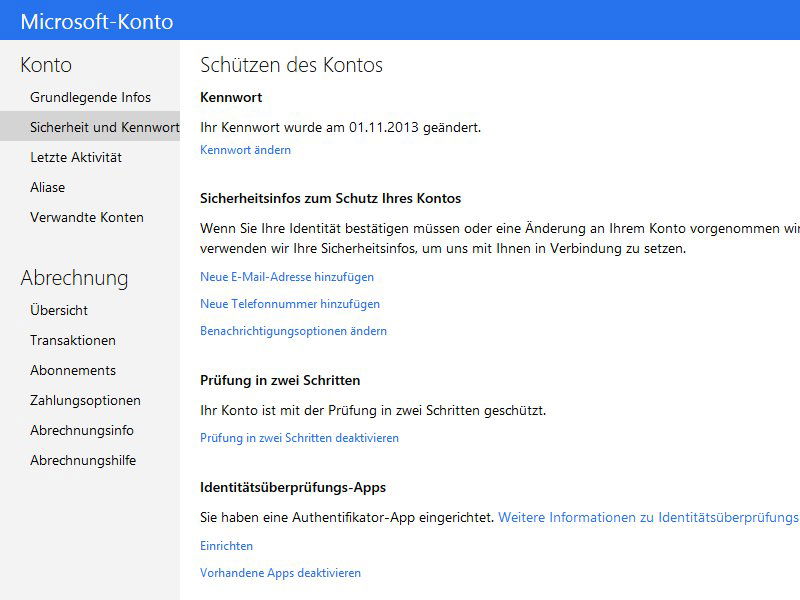Click the Kennwort section heading
The width and height of the screenshot is (800, 600).
click(231, 97)
